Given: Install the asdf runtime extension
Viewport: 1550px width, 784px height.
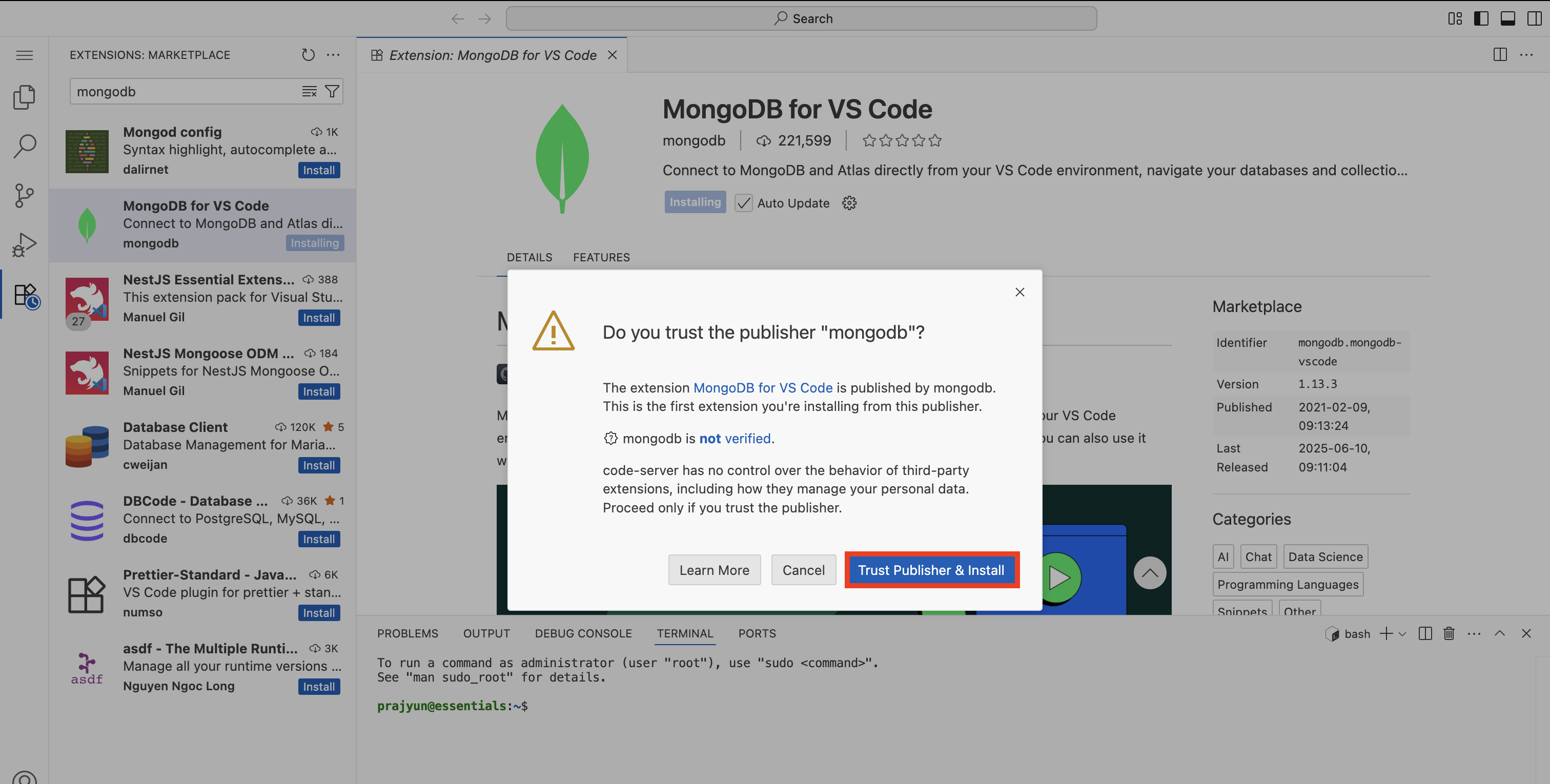Looking at the screenshot, I should [319, 687].
